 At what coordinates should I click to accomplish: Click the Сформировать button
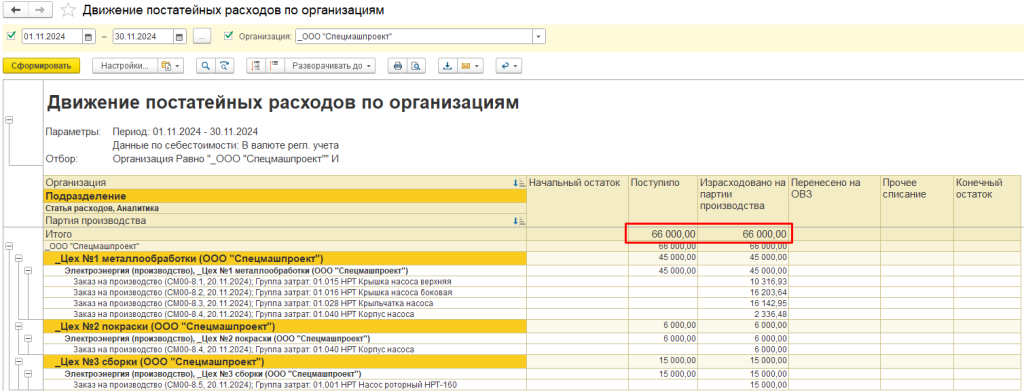point(41,66)
